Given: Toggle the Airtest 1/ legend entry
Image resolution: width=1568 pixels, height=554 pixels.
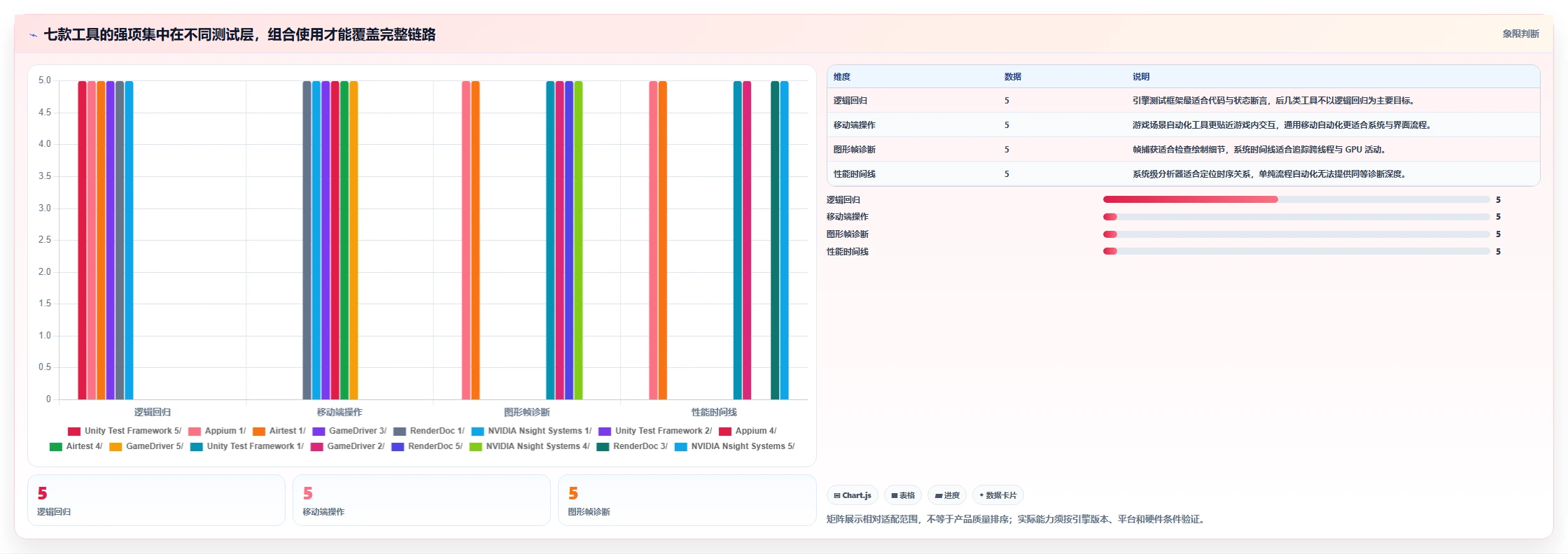Looking at the screenshot, I should [279, 431].
